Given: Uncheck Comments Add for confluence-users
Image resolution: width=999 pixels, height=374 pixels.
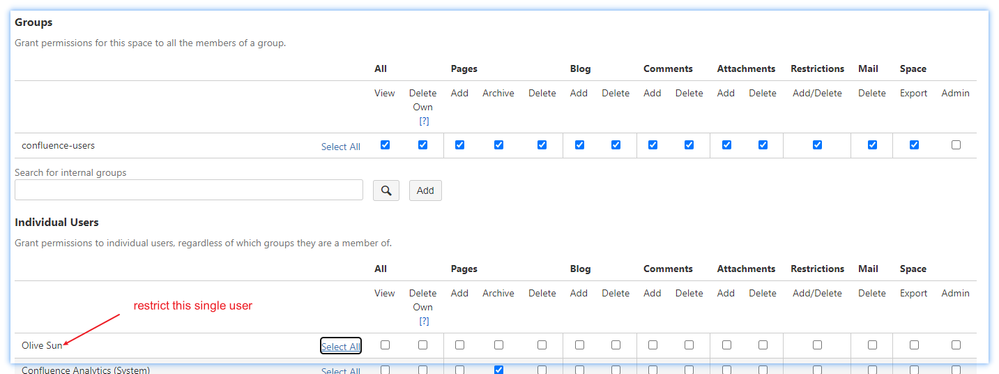Looking at the screenshot, I should click(x=652, y=145).
